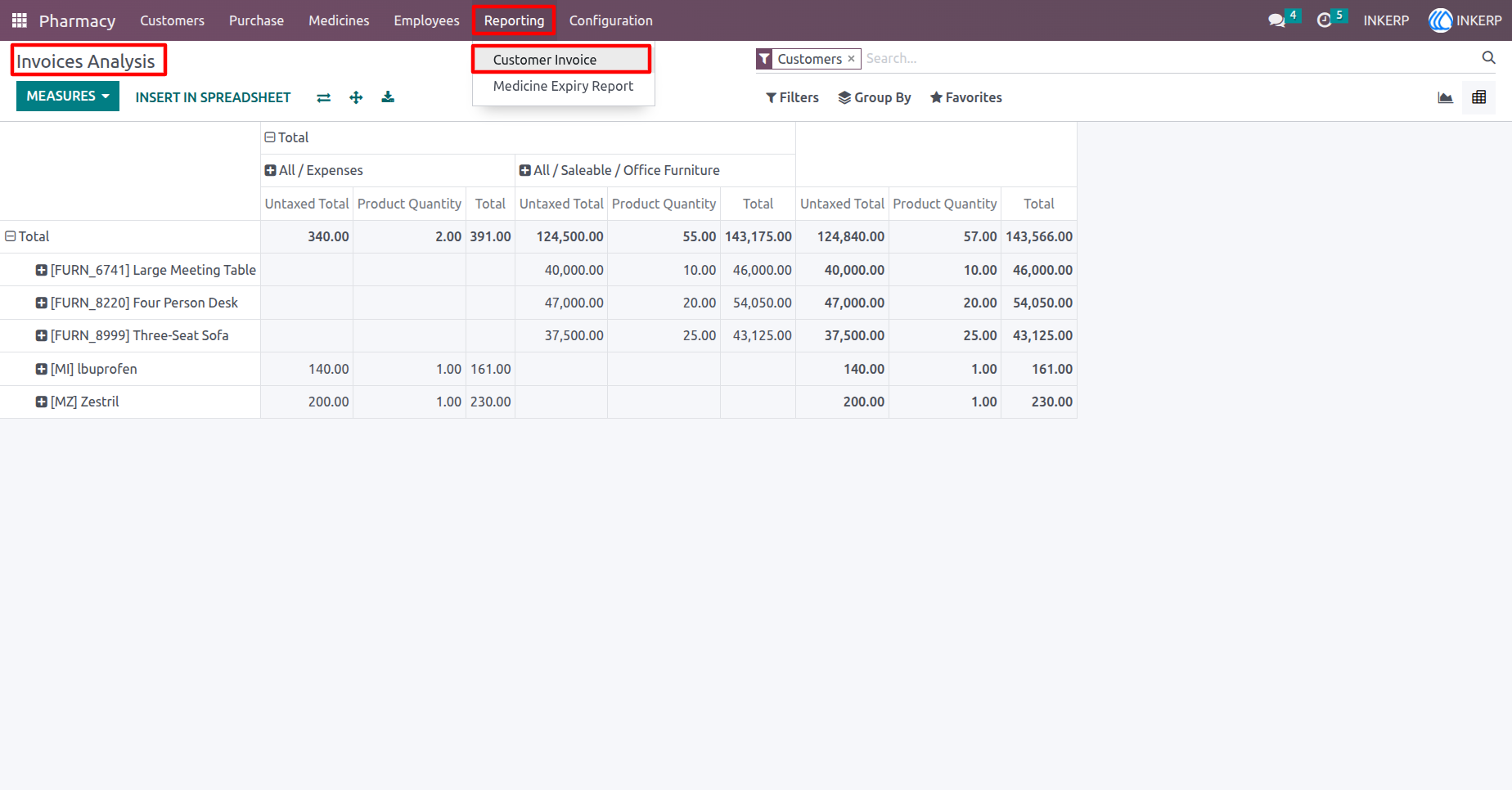Open the Employees menu
This screenshot has height=790, width=1512.
[426, 20]
